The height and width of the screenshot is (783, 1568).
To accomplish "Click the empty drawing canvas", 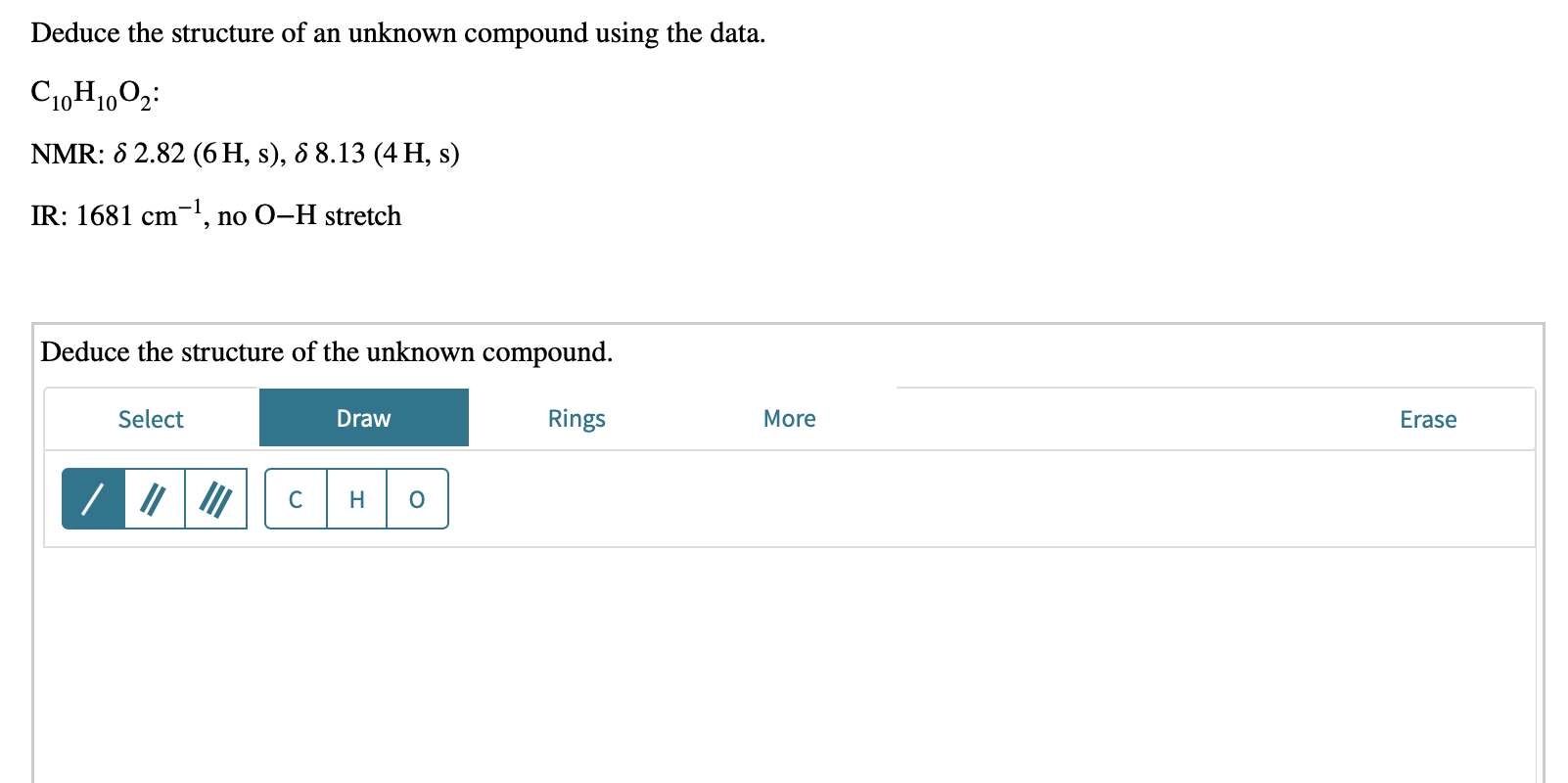I will tap(783, 666).
